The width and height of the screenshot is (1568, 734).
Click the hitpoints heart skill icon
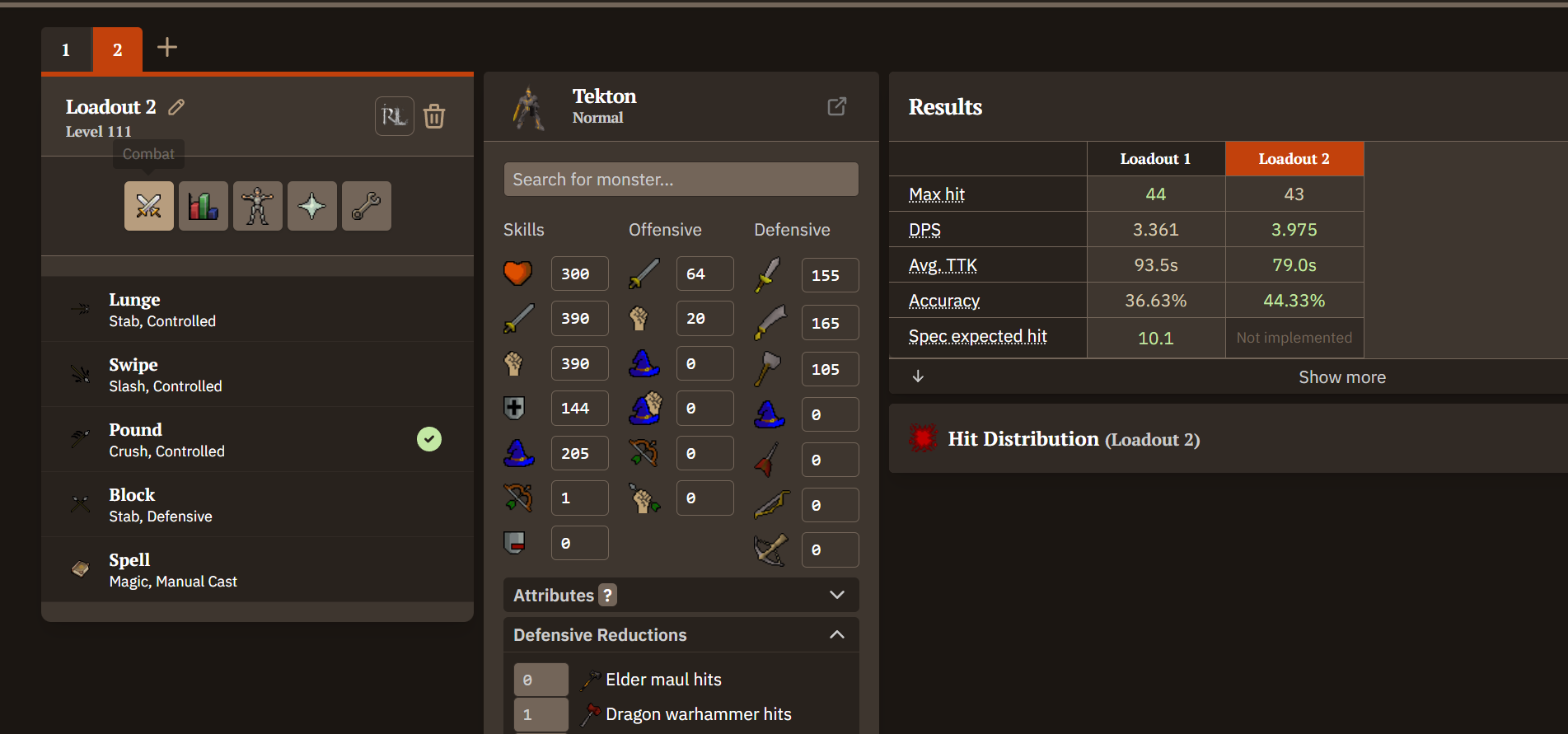518,273
